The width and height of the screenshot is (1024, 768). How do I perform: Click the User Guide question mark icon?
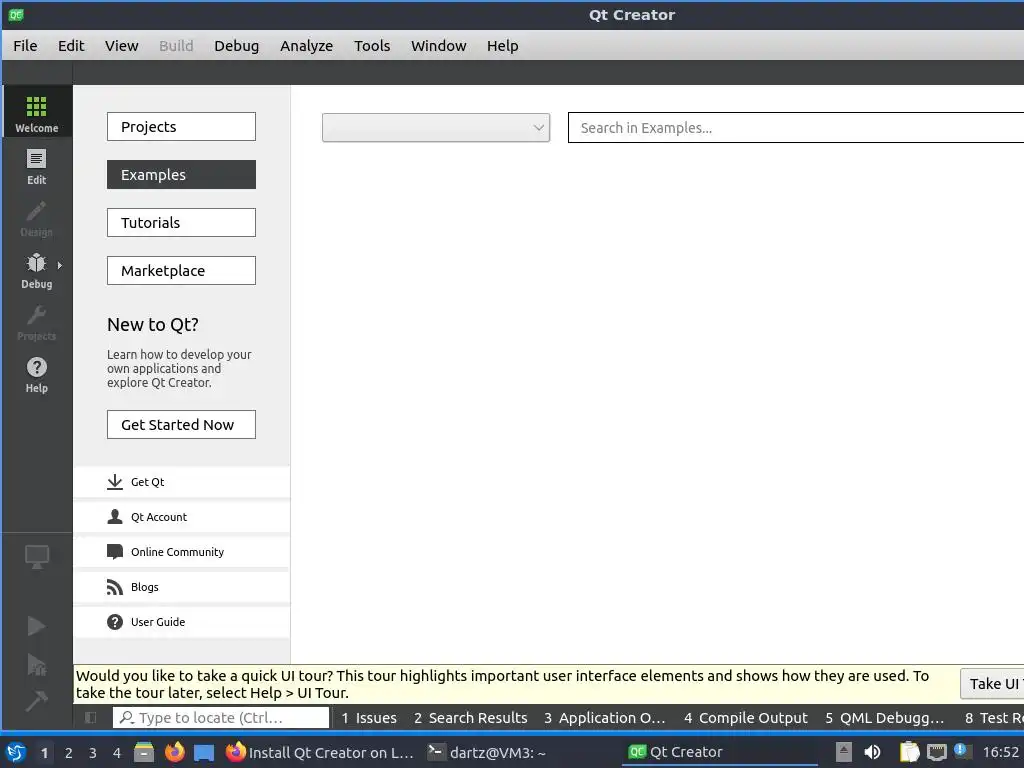click(x=115, y=622)
